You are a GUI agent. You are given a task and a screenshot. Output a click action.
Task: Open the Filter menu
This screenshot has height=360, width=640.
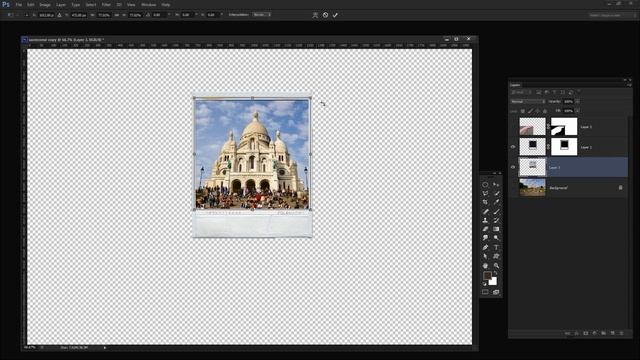tap(106, 5)
